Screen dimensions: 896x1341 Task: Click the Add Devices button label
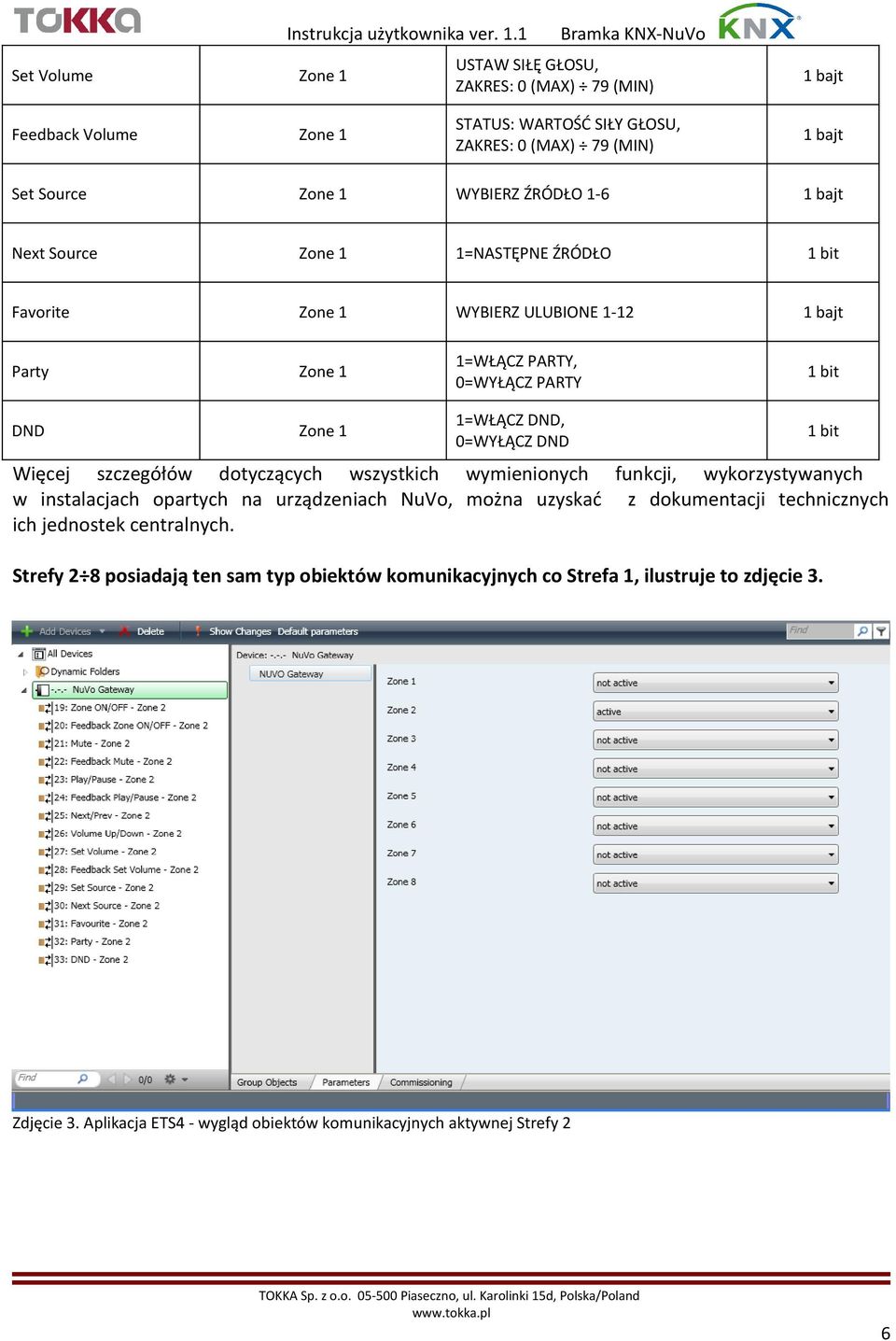[65, 631]
